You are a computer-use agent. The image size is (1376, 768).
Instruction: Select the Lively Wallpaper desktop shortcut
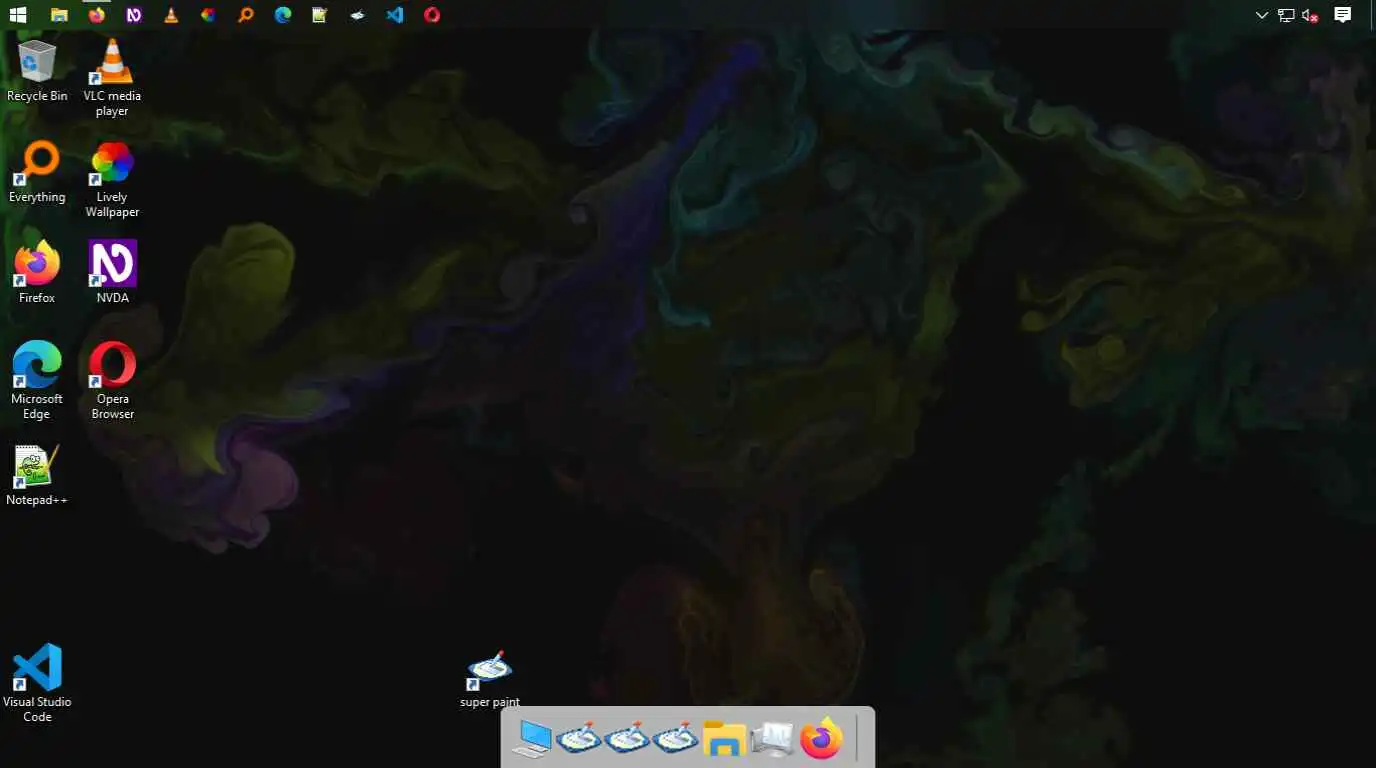[x=112, y=179]
